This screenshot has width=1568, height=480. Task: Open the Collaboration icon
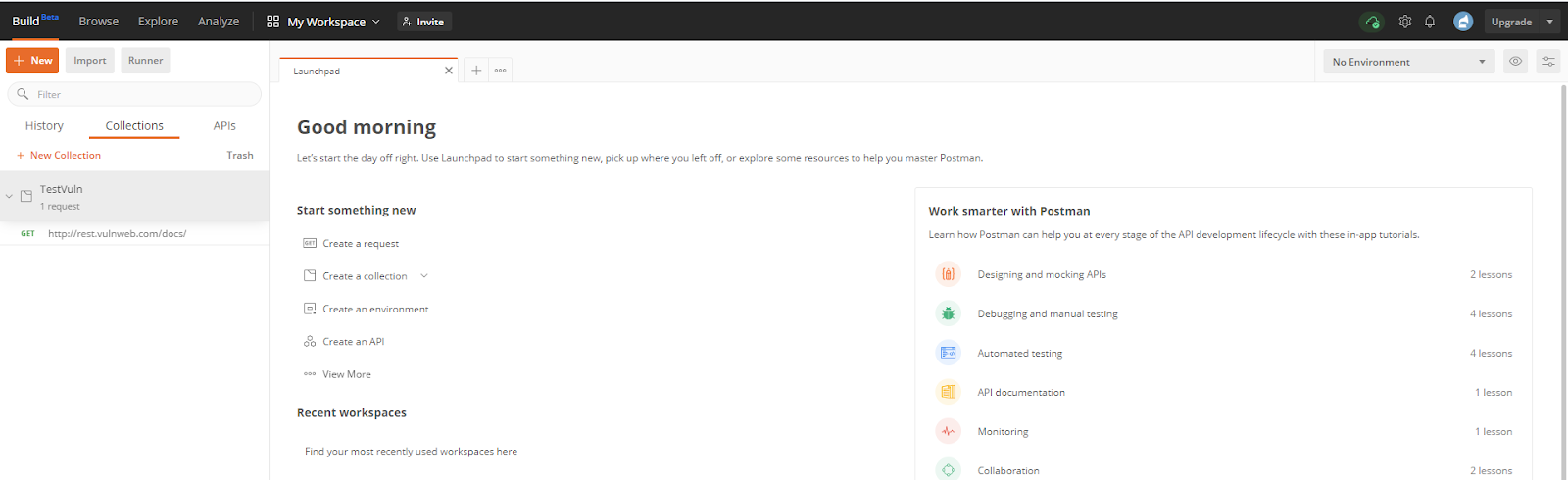click(x=948, y=470)
